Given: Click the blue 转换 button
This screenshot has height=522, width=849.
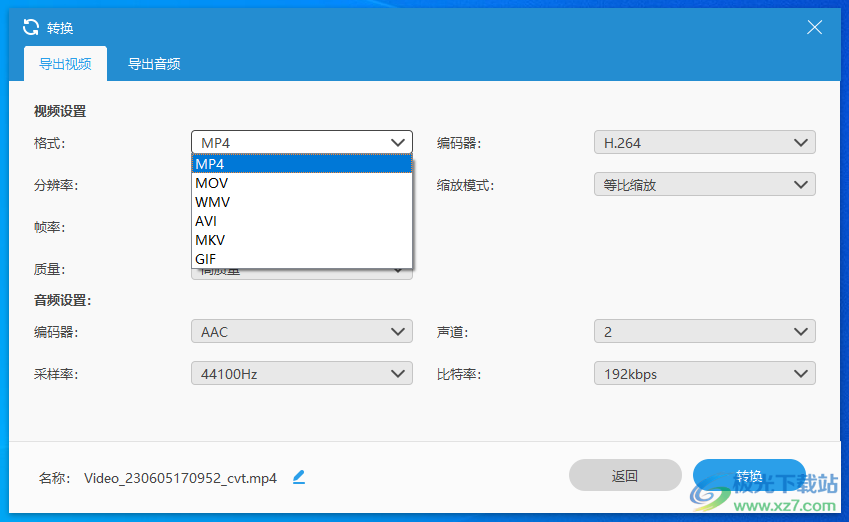Looking at the screenshot, I should pyautogui.click(x=749, y=475).
